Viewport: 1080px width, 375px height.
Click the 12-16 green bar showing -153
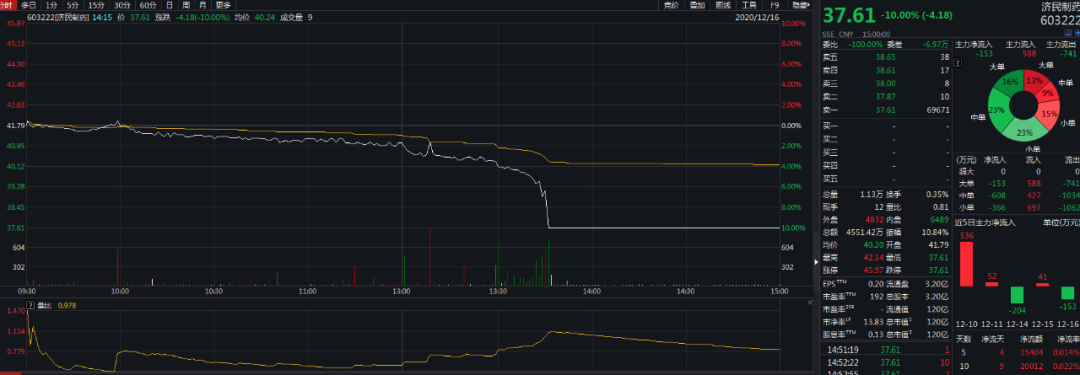pyautogui.click(x=1067, y=293)
